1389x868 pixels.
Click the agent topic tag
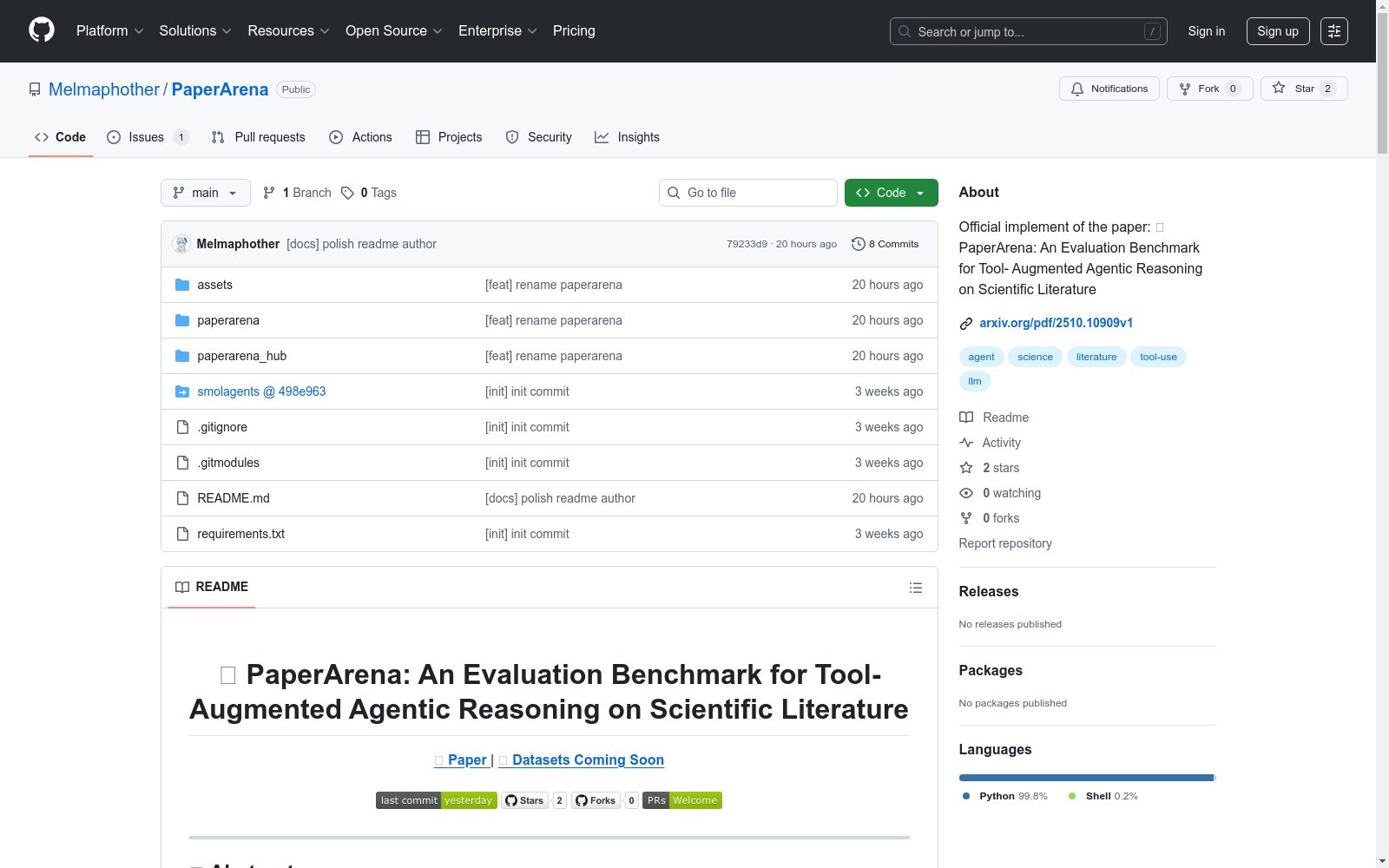pyautogui.click(x=981, y=357)
